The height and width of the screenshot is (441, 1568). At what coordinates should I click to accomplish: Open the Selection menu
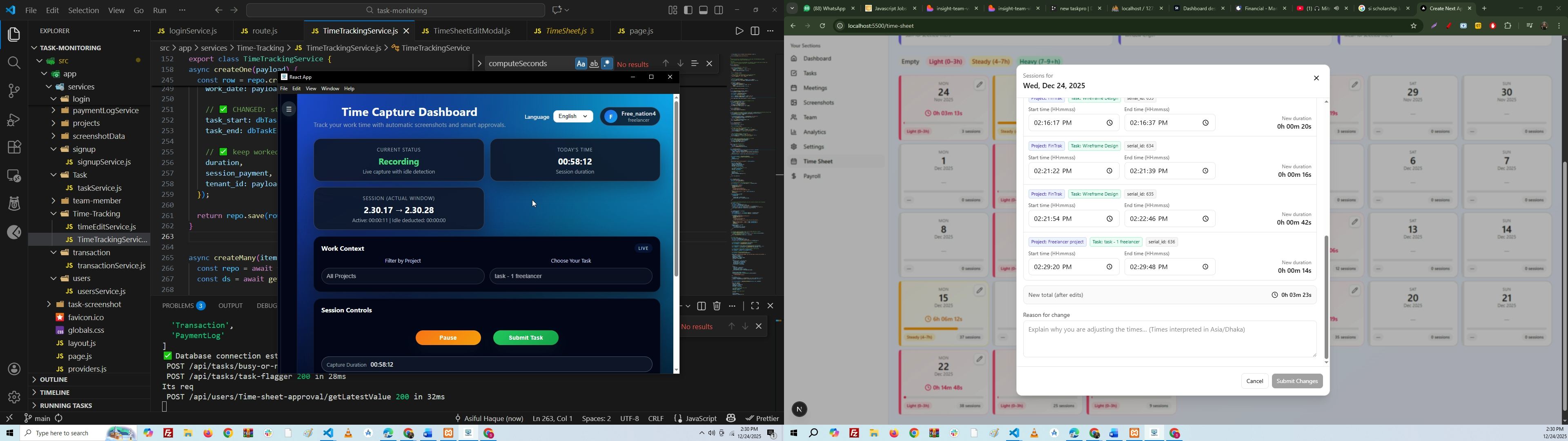click(83, 10)
